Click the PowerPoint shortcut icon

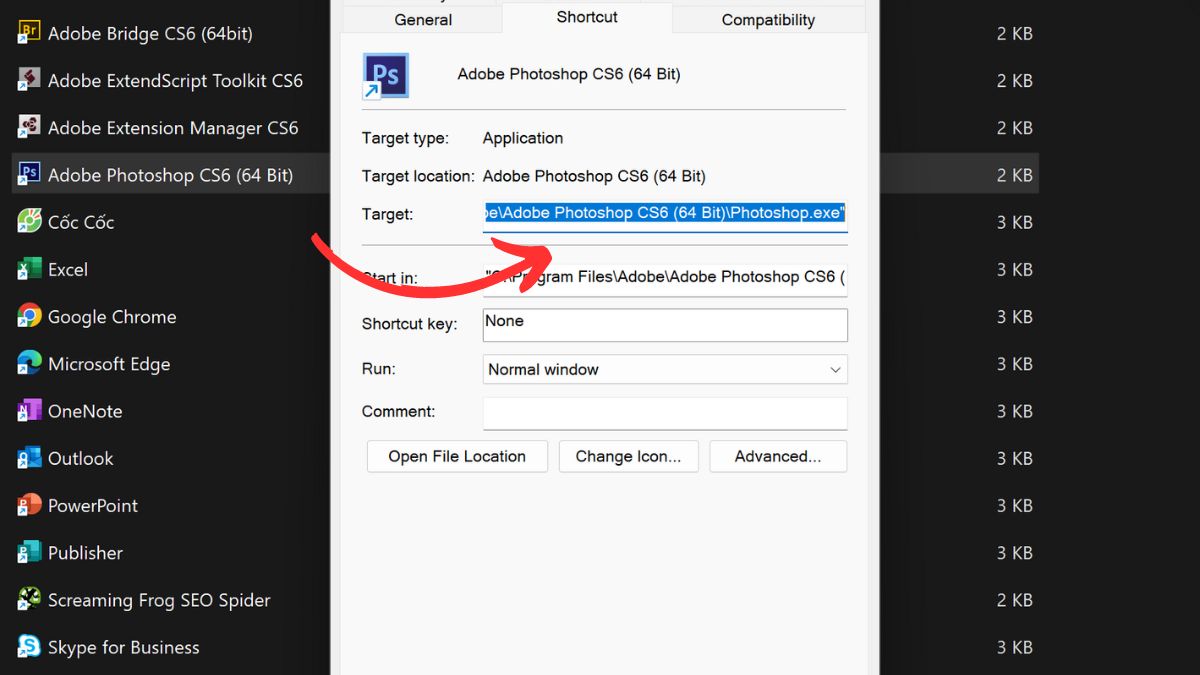pos(29,505)
